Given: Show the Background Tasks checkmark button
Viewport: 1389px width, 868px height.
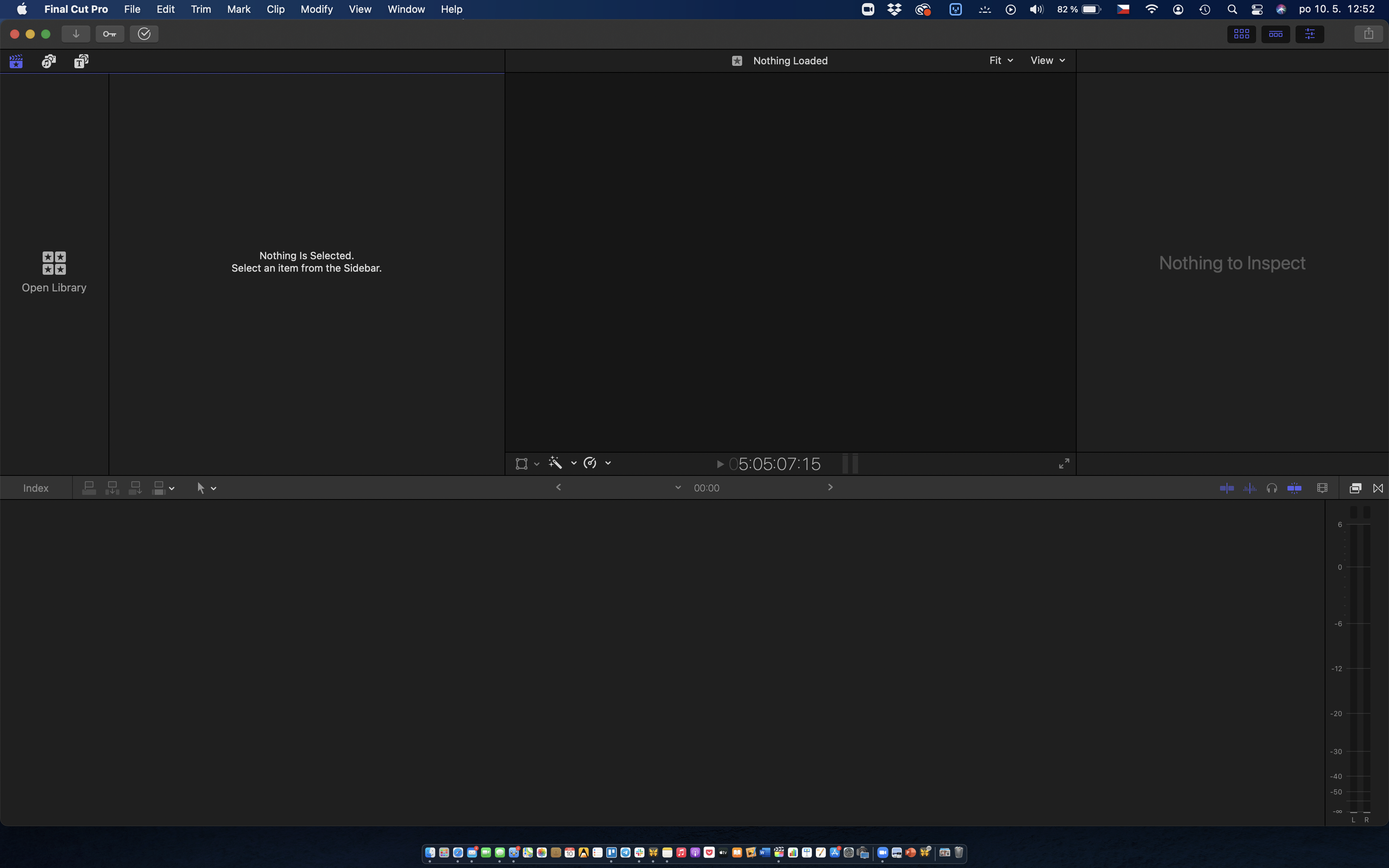Looking at the screenshot, I should tap(144, 34).
